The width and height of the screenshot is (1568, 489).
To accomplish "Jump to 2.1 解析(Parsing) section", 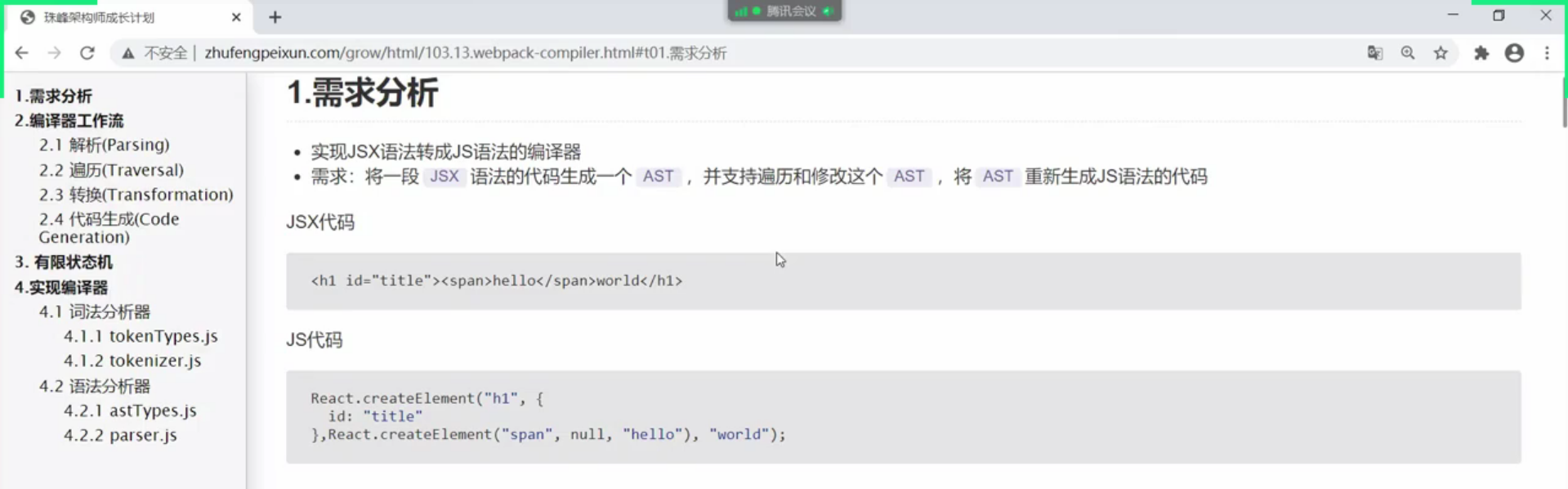I will [x=105, y=145].
